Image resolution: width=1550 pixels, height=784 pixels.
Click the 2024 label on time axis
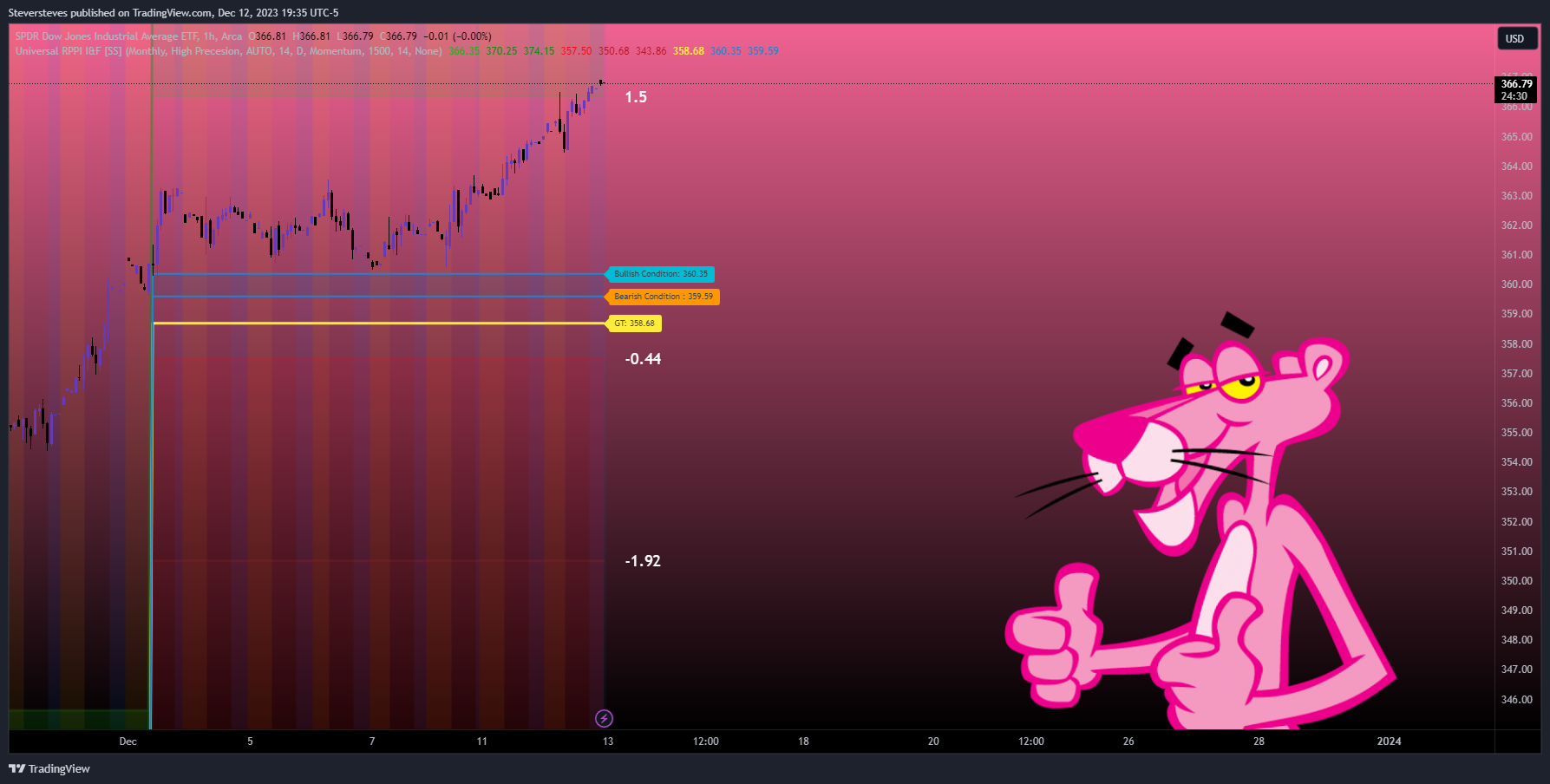pyautogui.click(x=1390, y=742)
